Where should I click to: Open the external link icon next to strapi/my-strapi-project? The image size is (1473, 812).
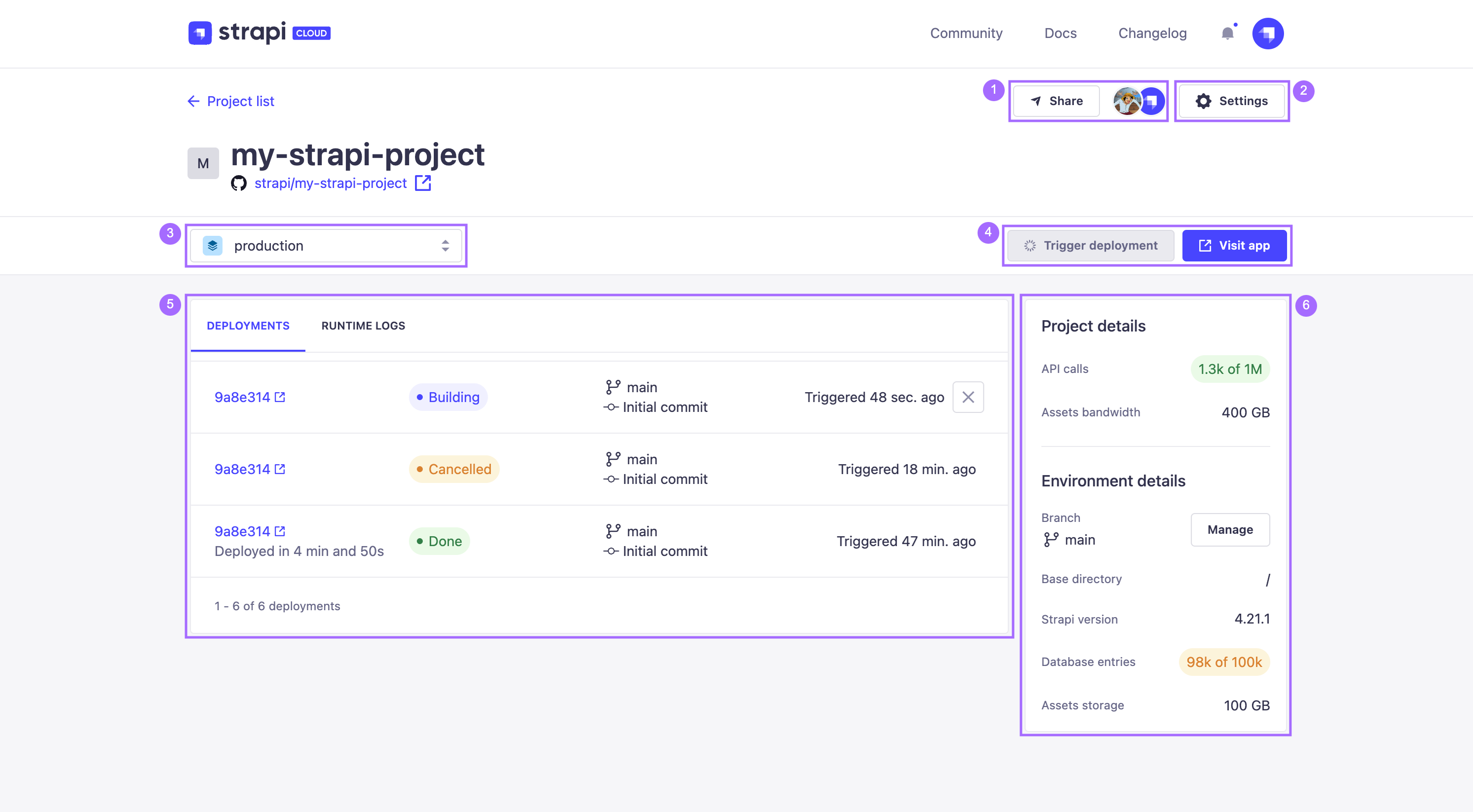(x=423, y=183)
